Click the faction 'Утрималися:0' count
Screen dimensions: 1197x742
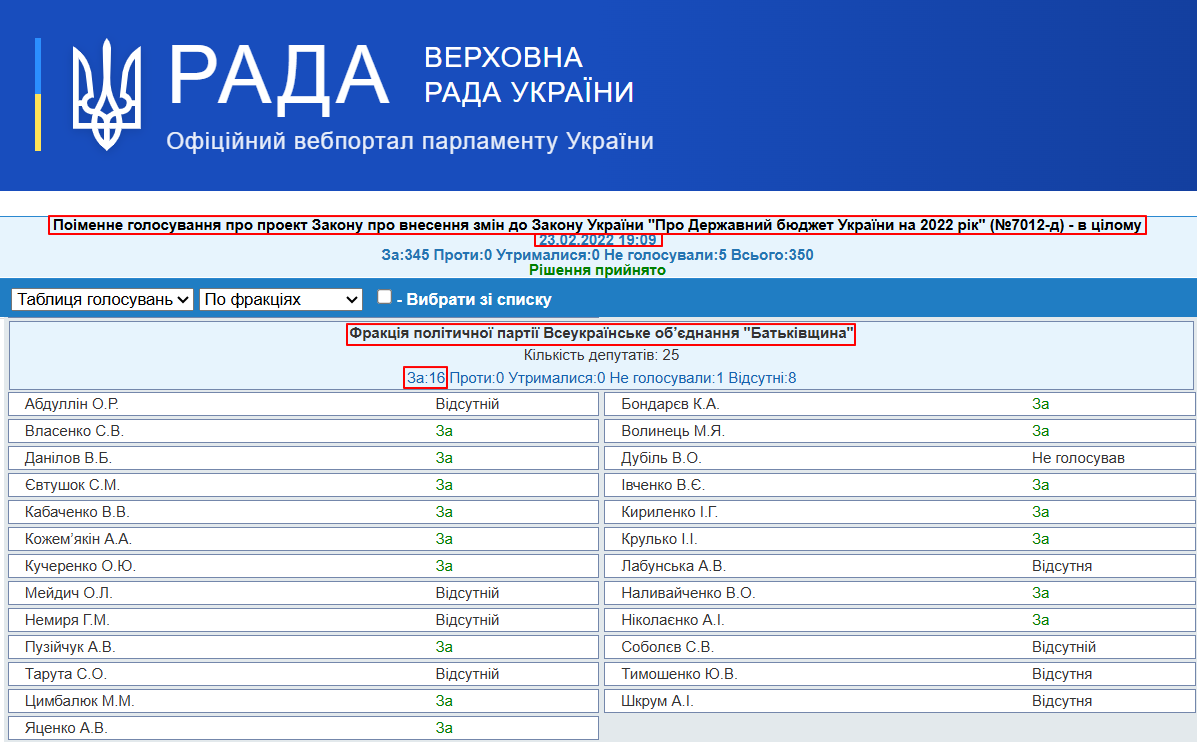tap(557, 378)
